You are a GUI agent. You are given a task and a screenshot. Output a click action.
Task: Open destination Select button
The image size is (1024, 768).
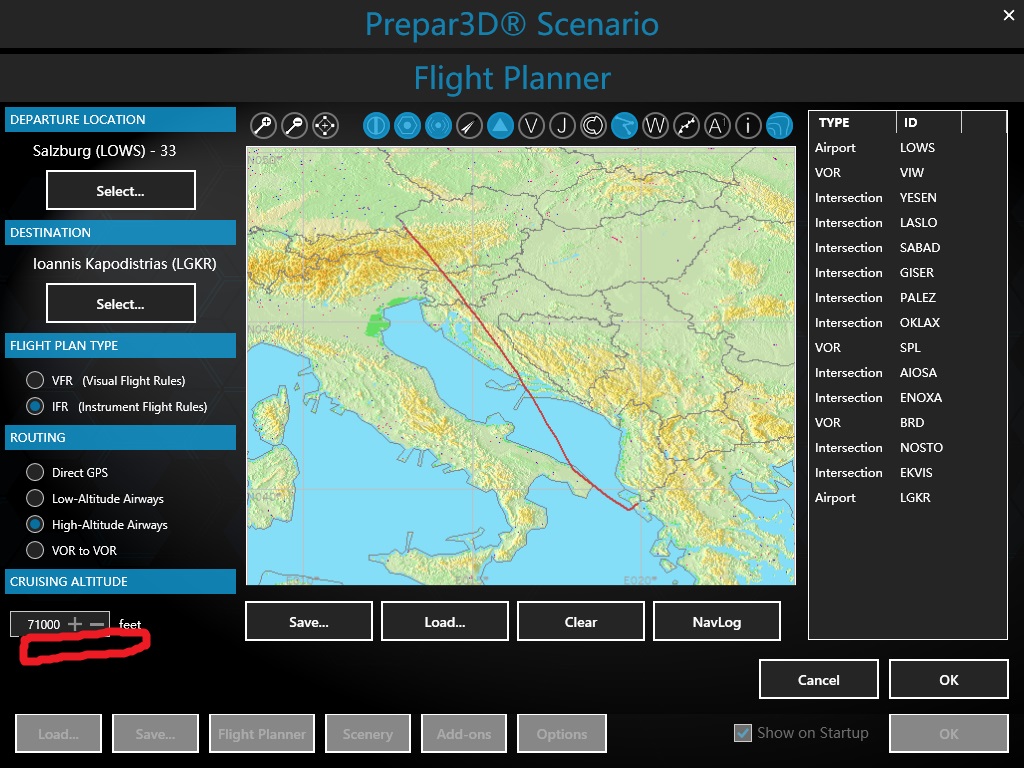tap(121, 303)
